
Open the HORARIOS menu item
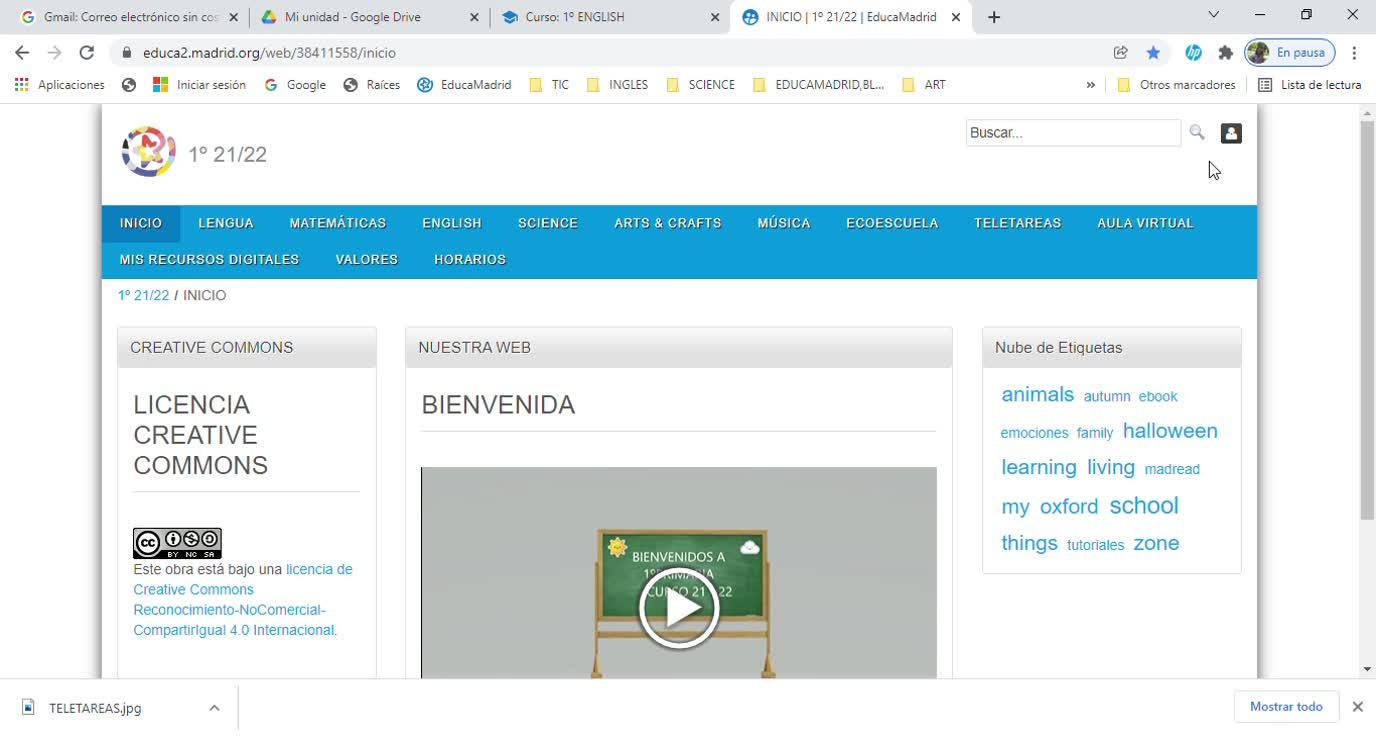(470, 260)
